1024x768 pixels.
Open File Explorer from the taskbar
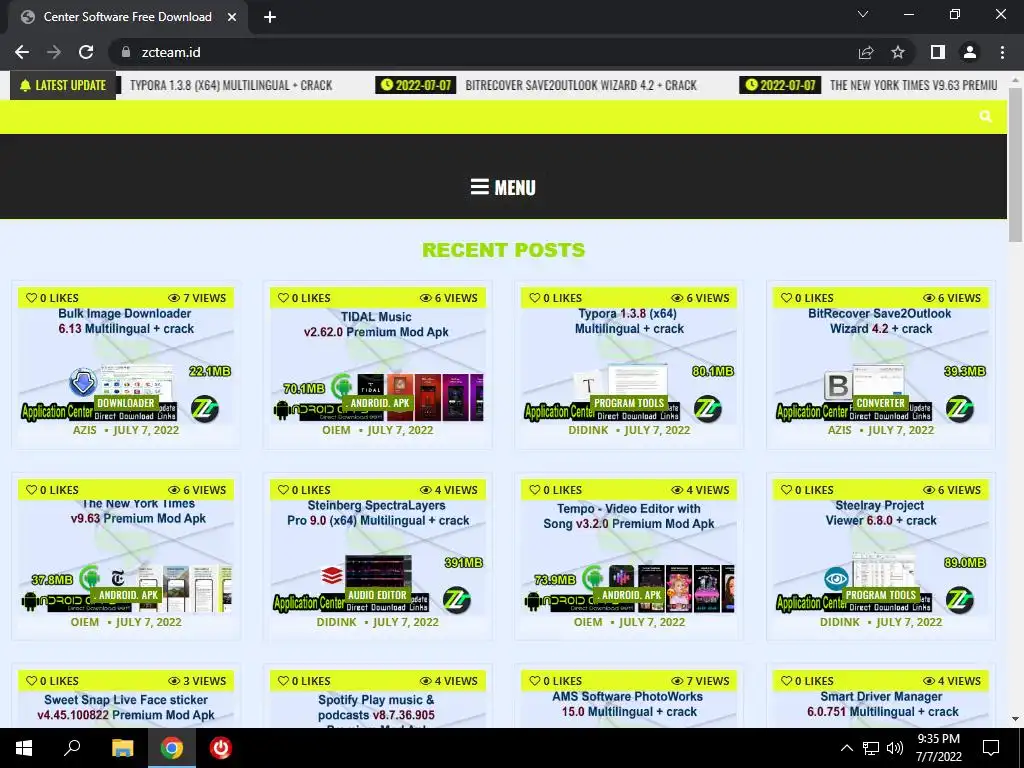[122, 748]
